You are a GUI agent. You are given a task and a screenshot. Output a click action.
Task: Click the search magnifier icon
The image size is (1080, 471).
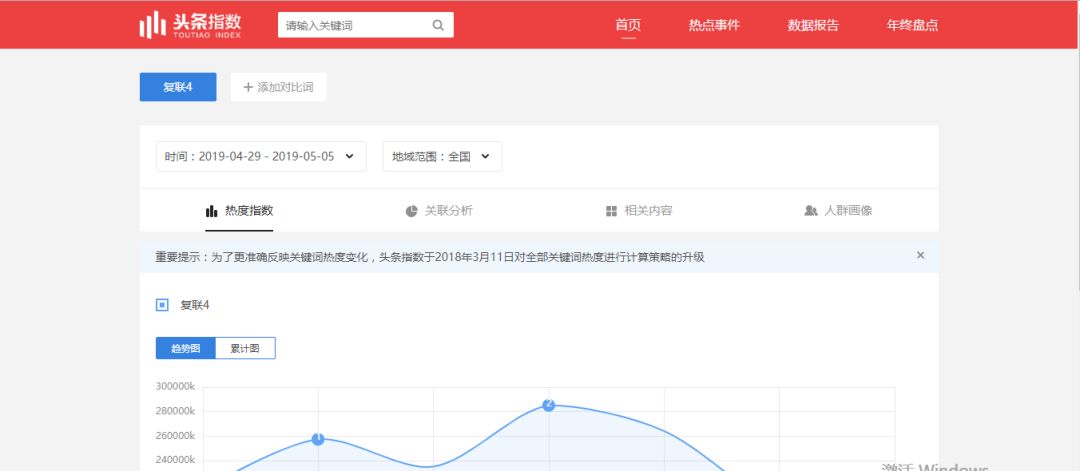point(438,25)
